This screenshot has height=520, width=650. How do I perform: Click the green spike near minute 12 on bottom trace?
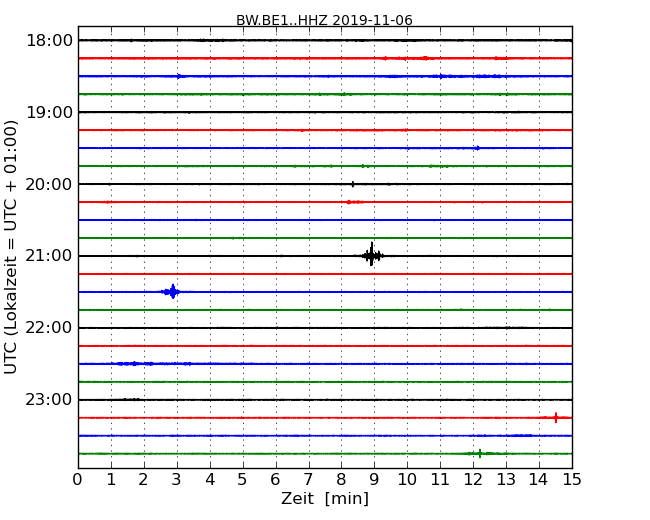point(480,453)
